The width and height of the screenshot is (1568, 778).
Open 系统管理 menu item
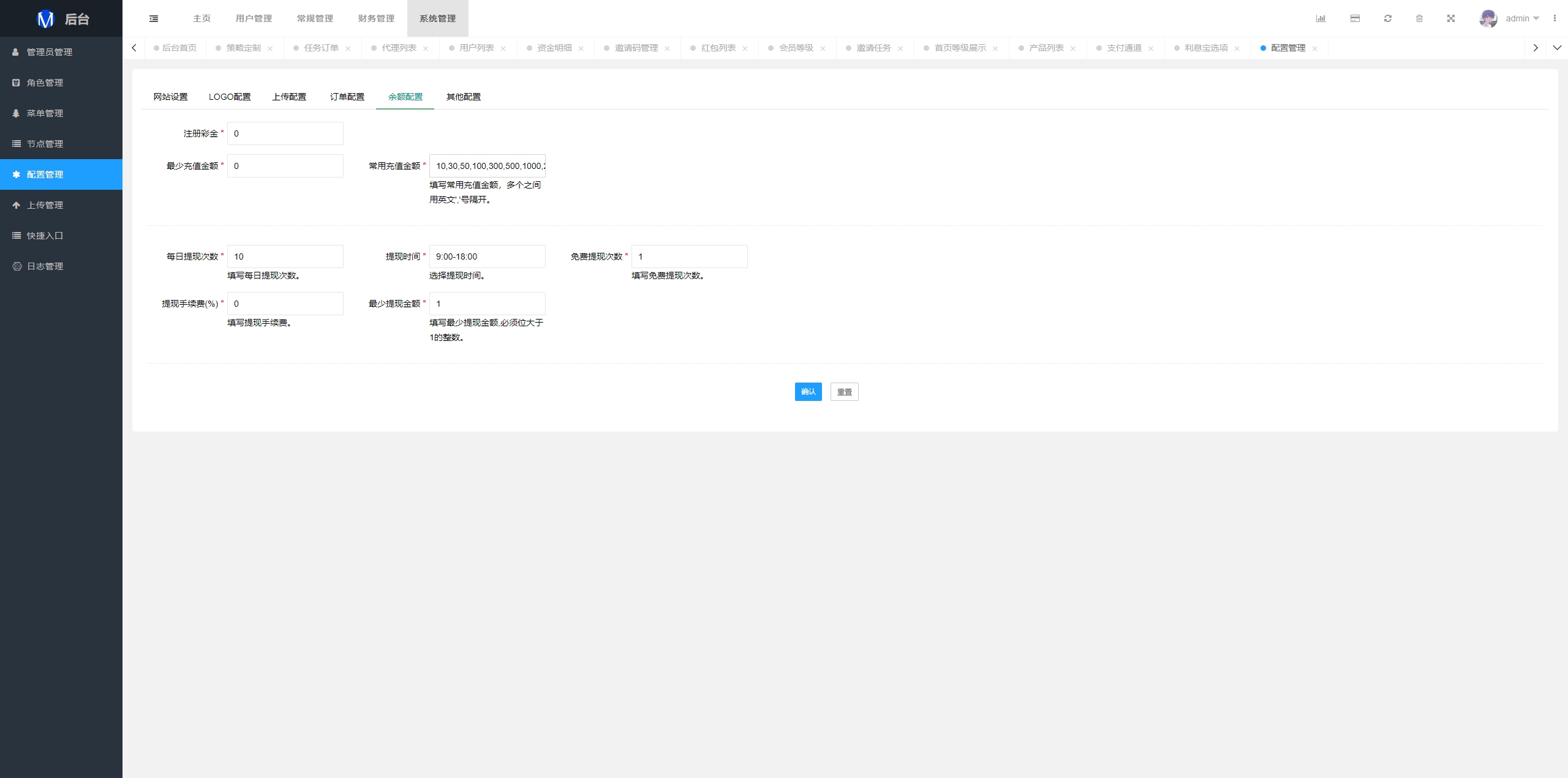click(437, 18)
